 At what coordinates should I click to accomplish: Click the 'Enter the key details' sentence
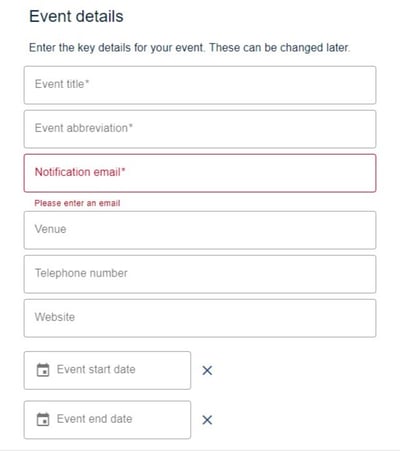tap(116, 48)
